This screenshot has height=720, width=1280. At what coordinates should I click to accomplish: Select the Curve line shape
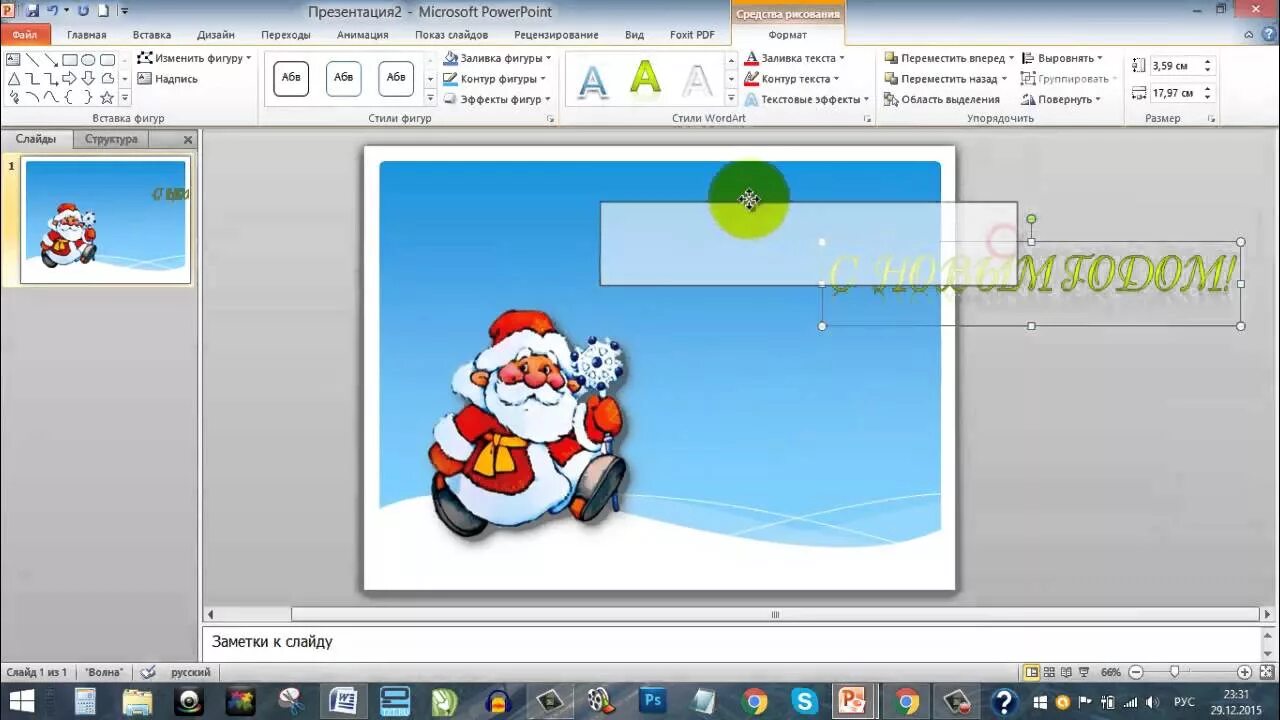(50, 97)
